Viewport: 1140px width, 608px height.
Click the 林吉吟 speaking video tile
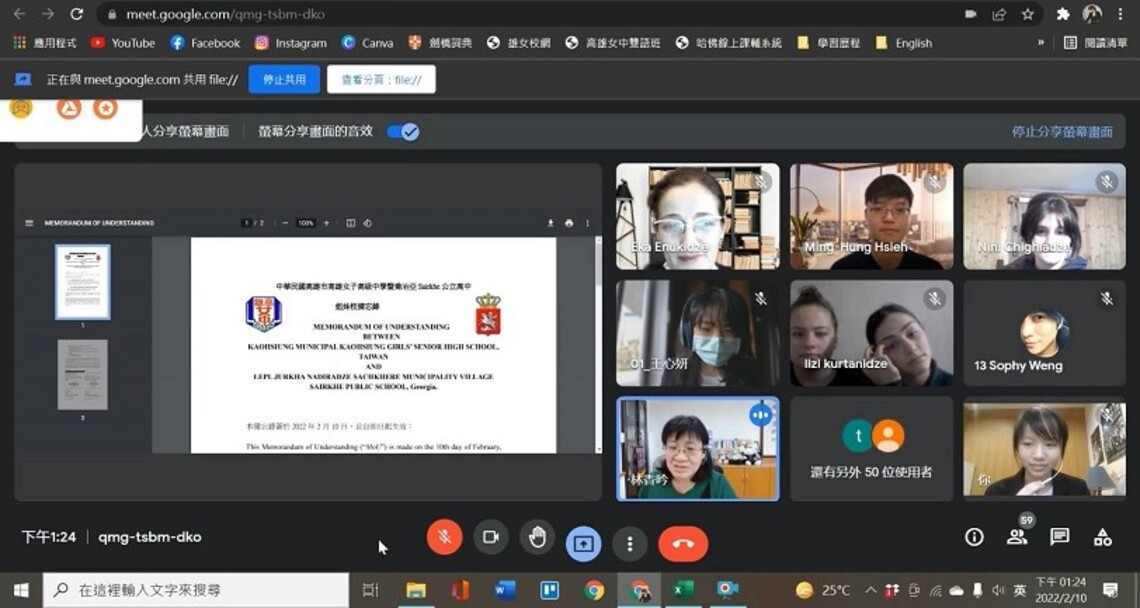pos(698,449)
